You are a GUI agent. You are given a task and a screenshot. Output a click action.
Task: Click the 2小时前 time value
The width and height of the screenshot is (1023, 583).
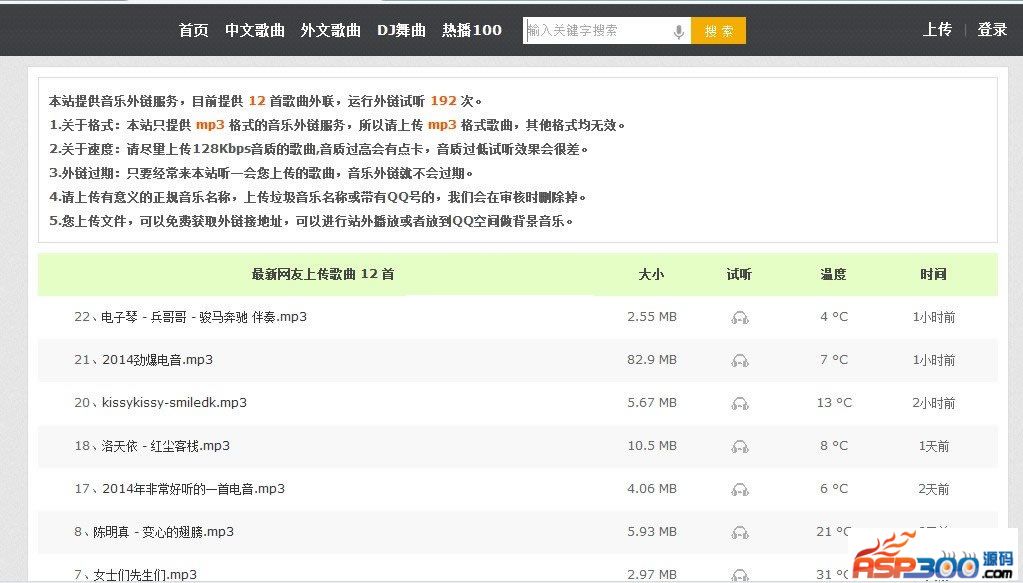[x=934, y=403]
